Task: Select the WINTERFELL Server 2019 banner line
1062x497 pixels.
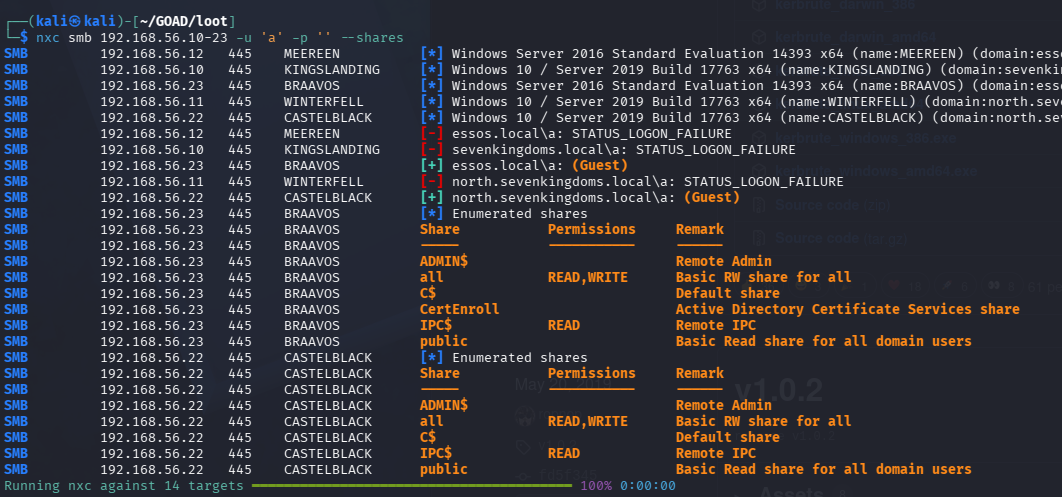Action: pyautogui.click(x=532, y=102)
